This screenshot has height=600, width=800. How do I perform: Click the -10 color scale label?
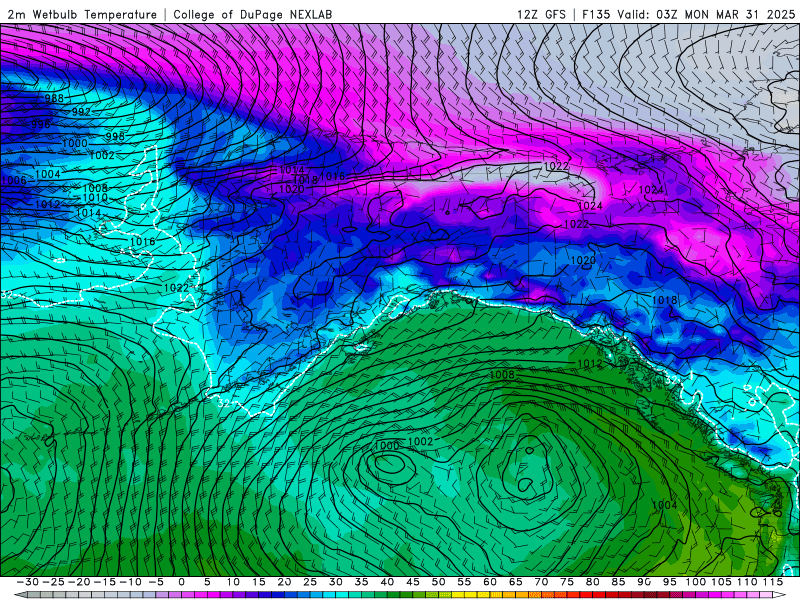pyautogui.click(x=130, y=582)
